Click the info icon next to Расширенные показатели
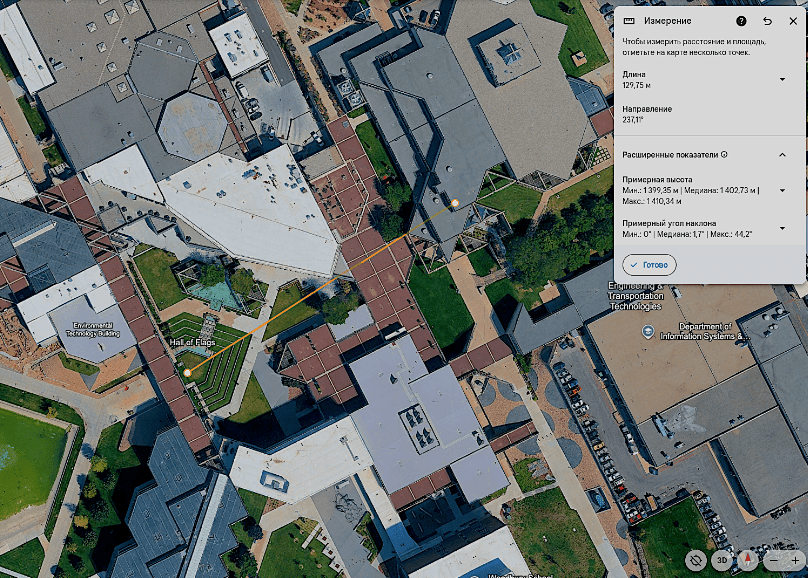The height and width of the screenshot is (578, 808). click(724, 155)
